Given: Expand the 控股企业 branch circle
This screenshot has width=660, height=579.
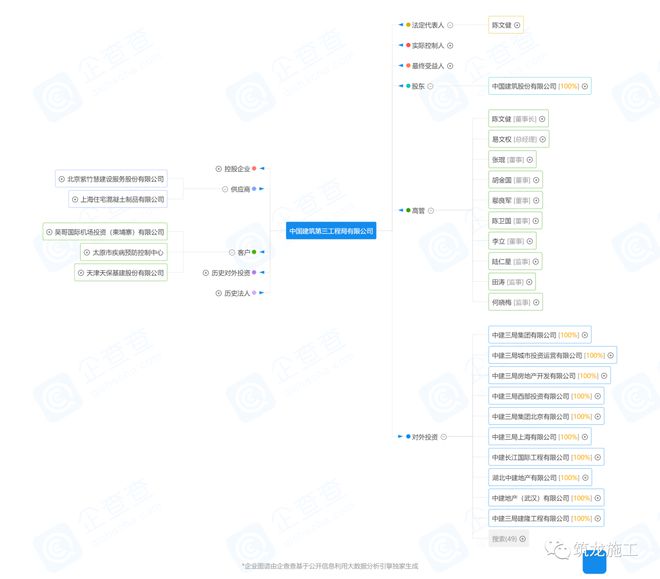Looking at the screenshot, I should tap(218, 169).
